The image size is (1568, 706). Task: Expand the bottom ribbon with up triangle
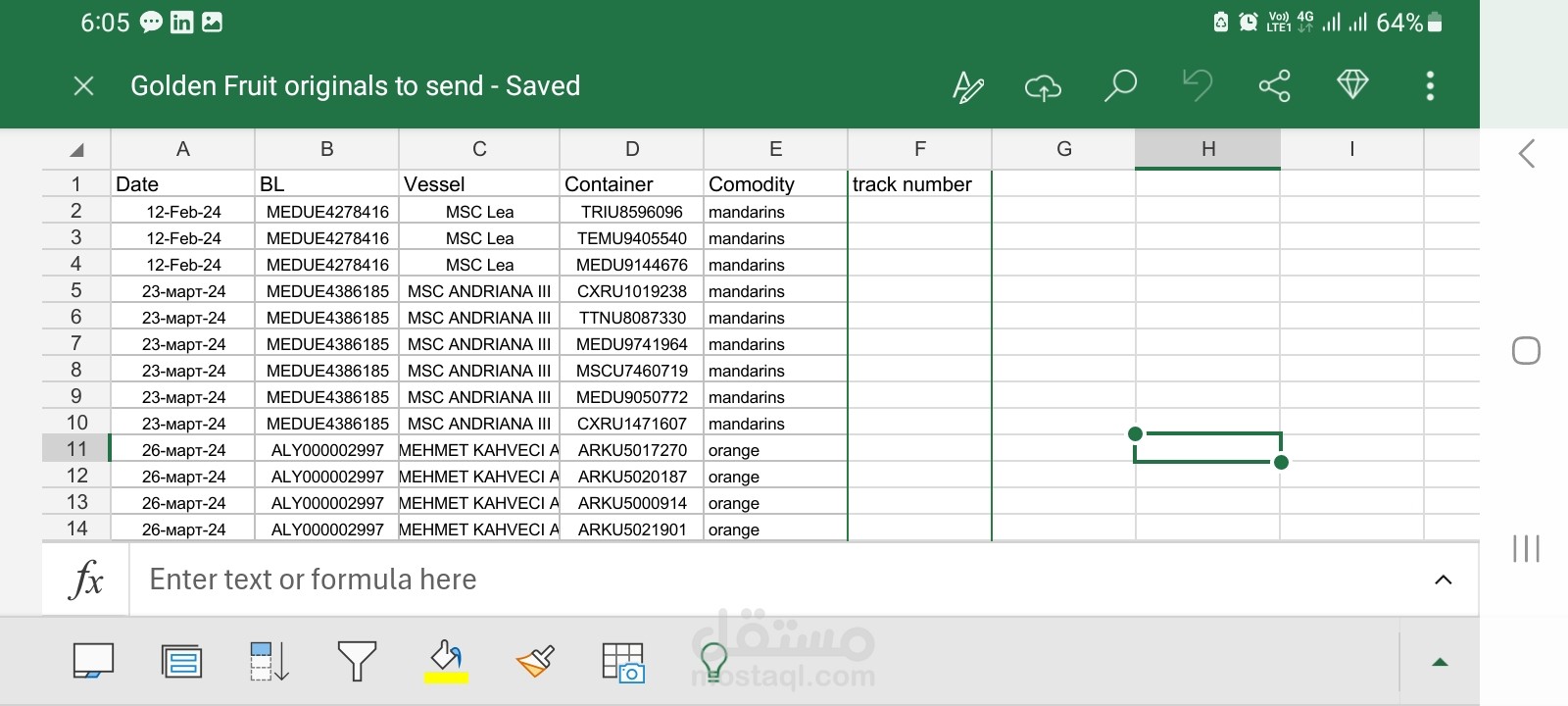1440,662
